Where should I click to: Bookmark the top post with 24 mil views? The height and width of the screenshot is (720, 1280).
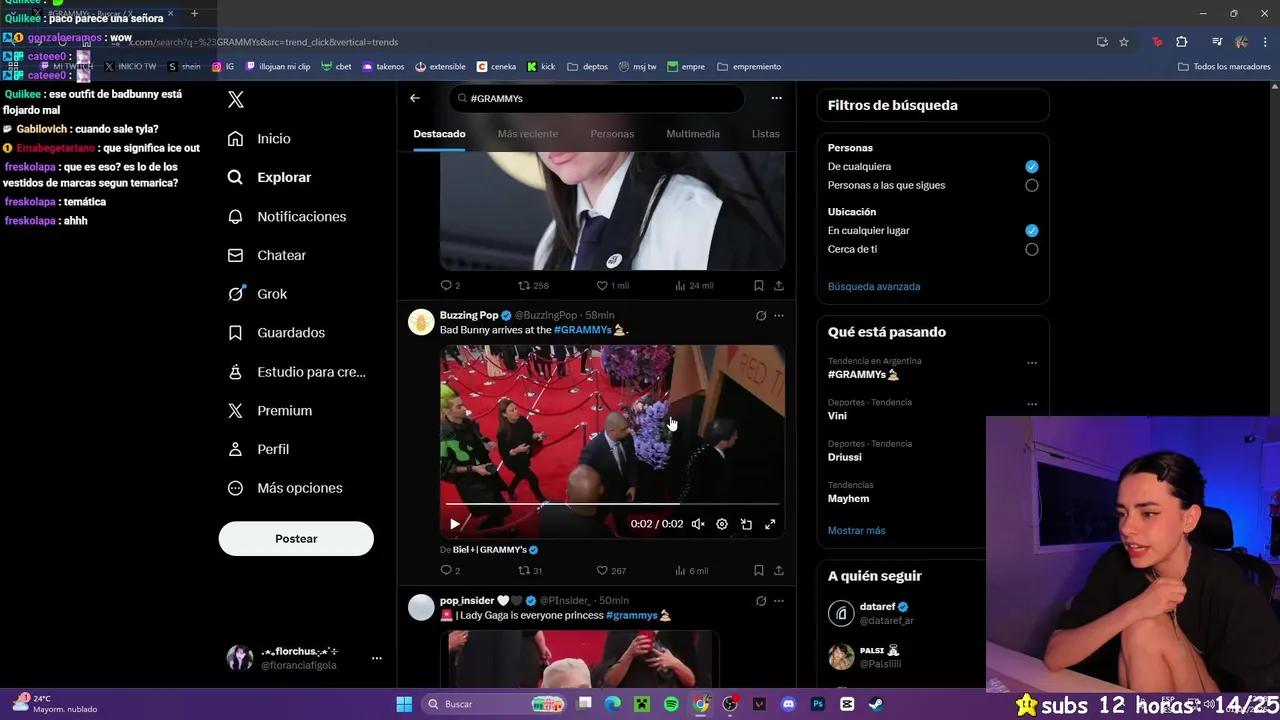(x=759, y=286)
